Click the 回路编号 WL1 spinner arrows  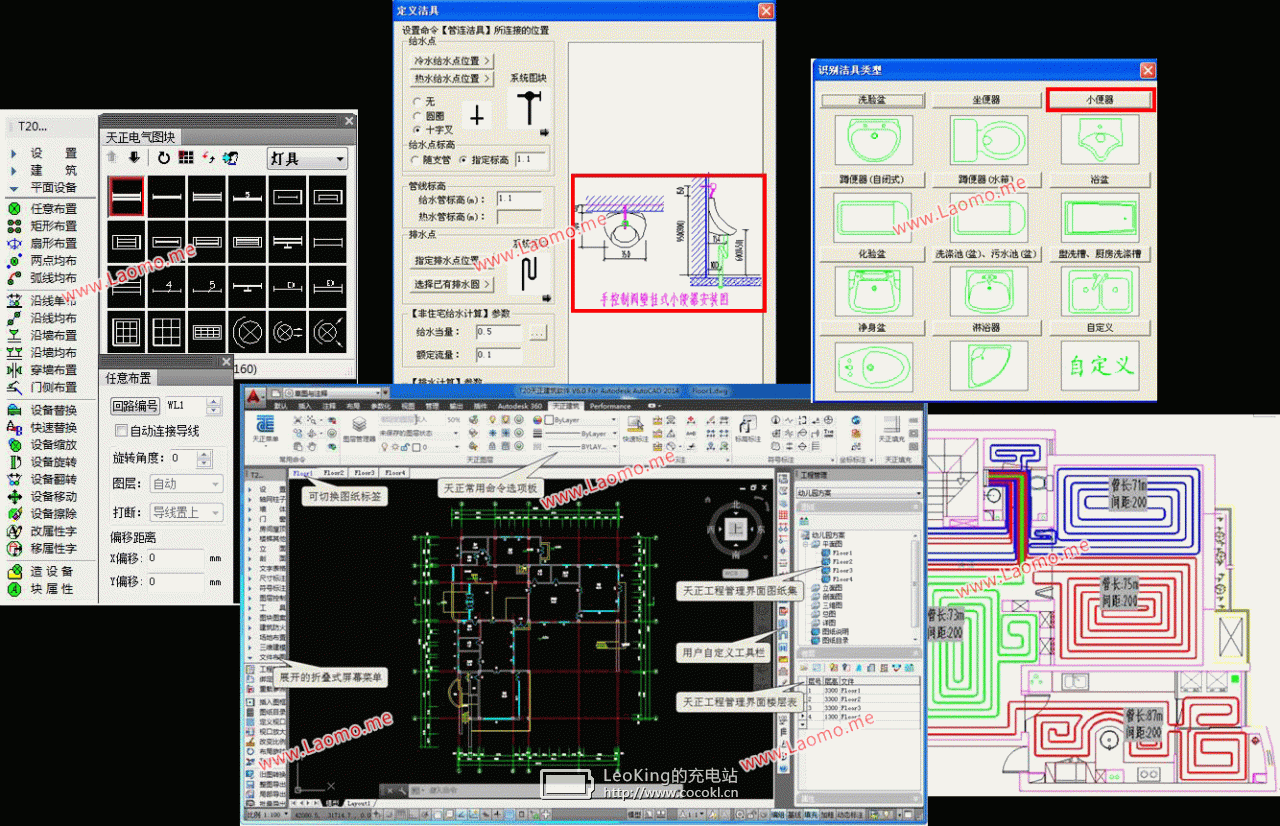[x=213, y=406]
